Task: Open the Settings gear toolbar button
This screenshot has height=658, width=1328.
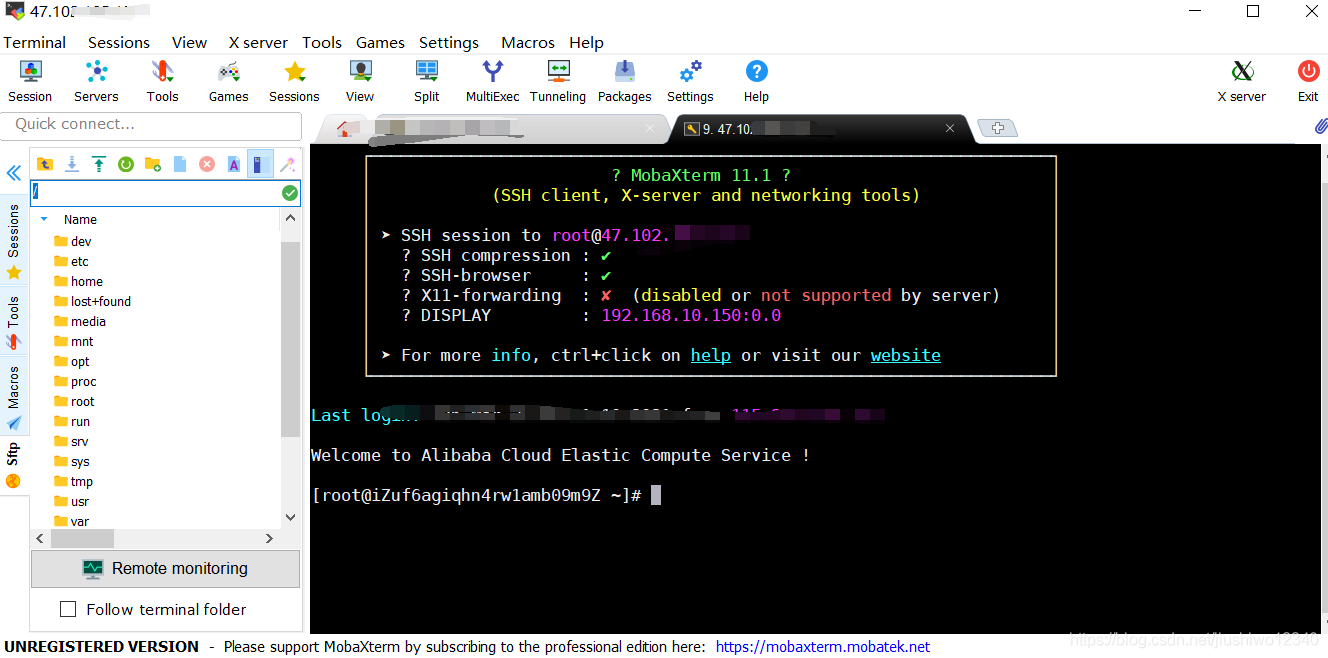Action: coord(690,81)
